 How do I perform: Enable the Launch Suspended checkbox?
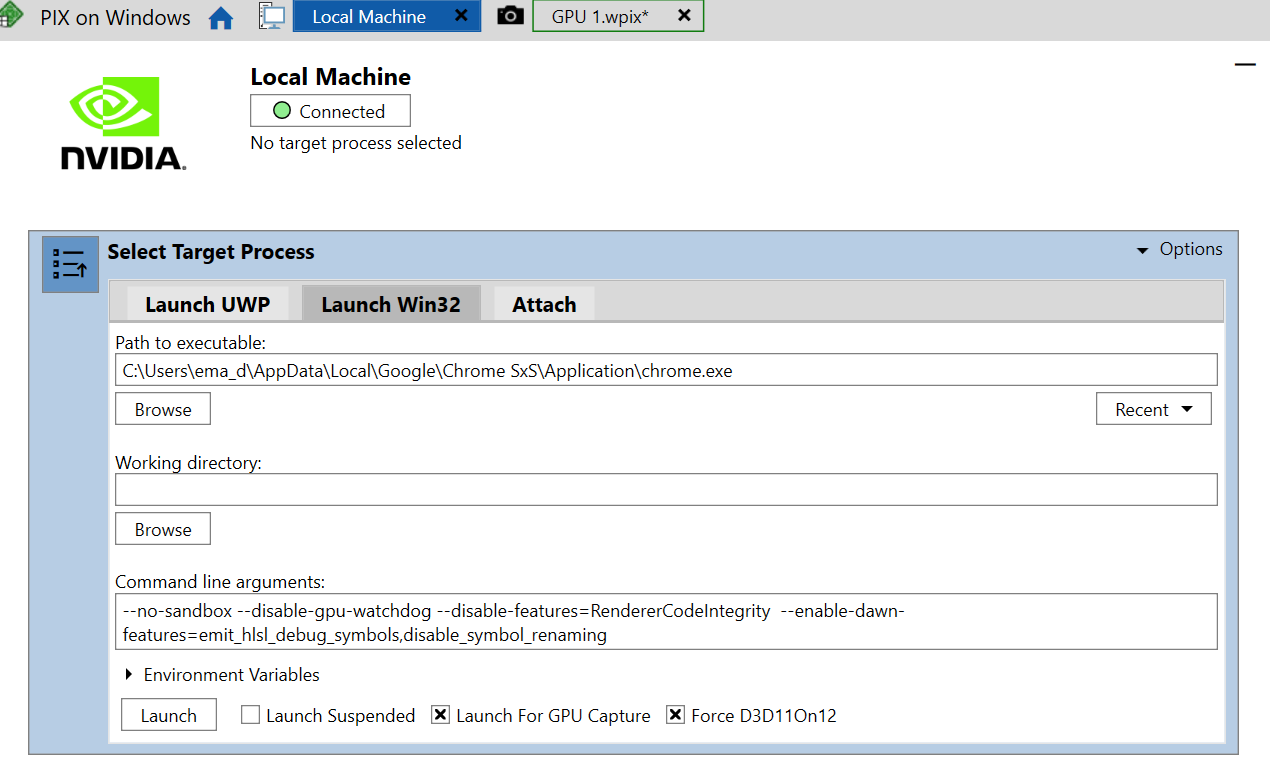point(250,715)
